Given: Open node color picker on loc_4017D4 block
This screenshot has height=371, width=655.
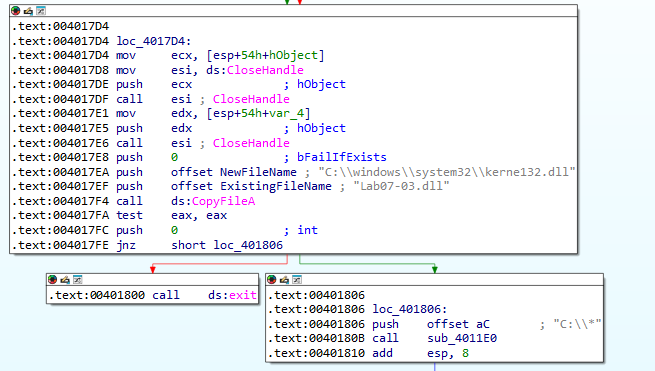Looking at the screenshot, I should (16, 11).
